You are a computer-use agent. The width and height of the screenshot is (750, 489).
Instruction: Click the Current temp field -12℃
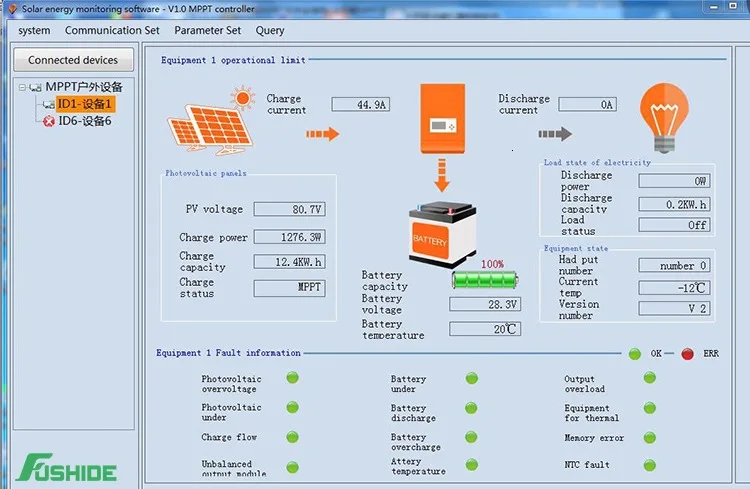point(674,288)
